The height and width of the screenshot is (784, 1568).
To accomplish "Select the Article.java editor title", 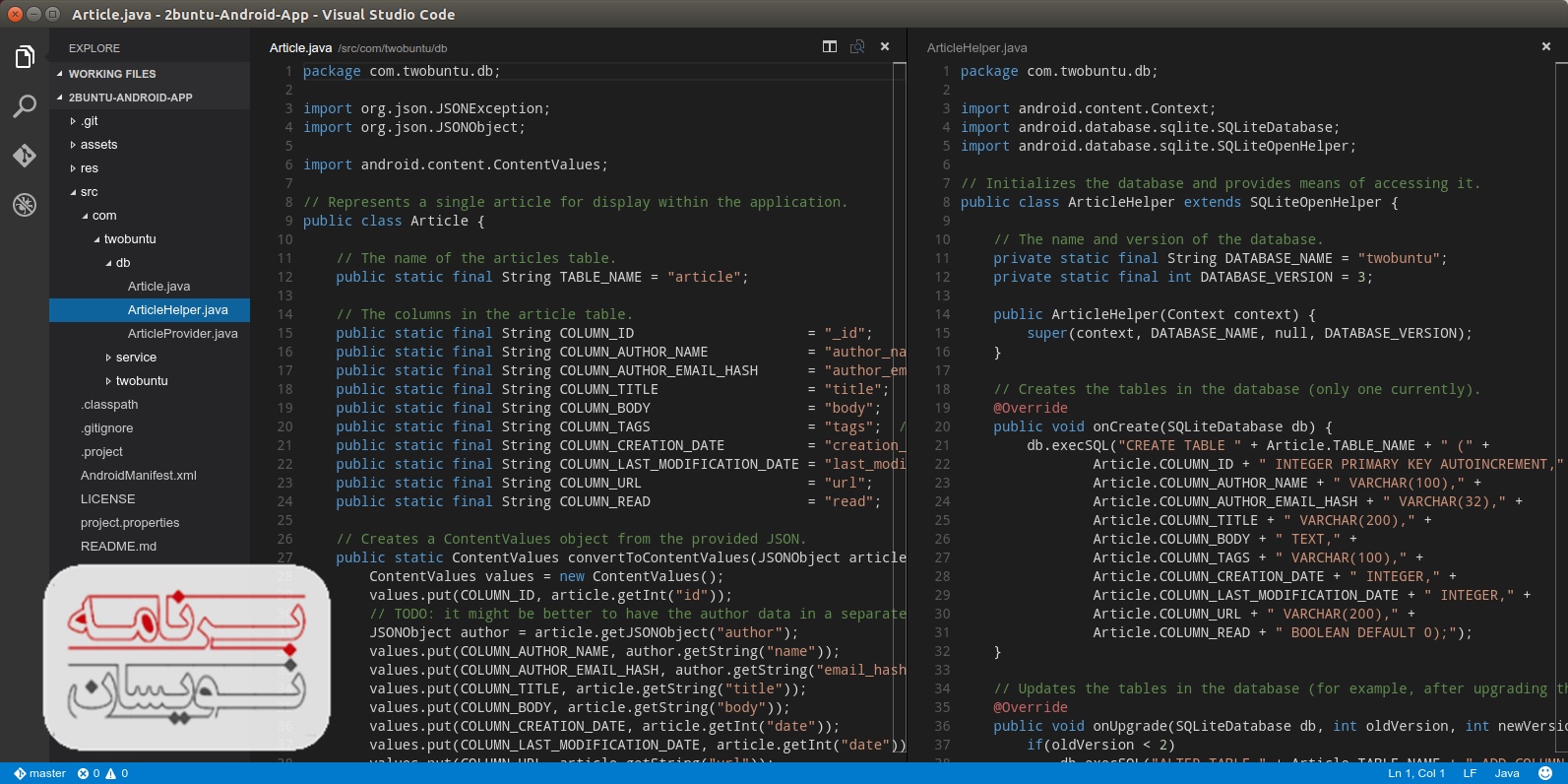I will (300, 47).
